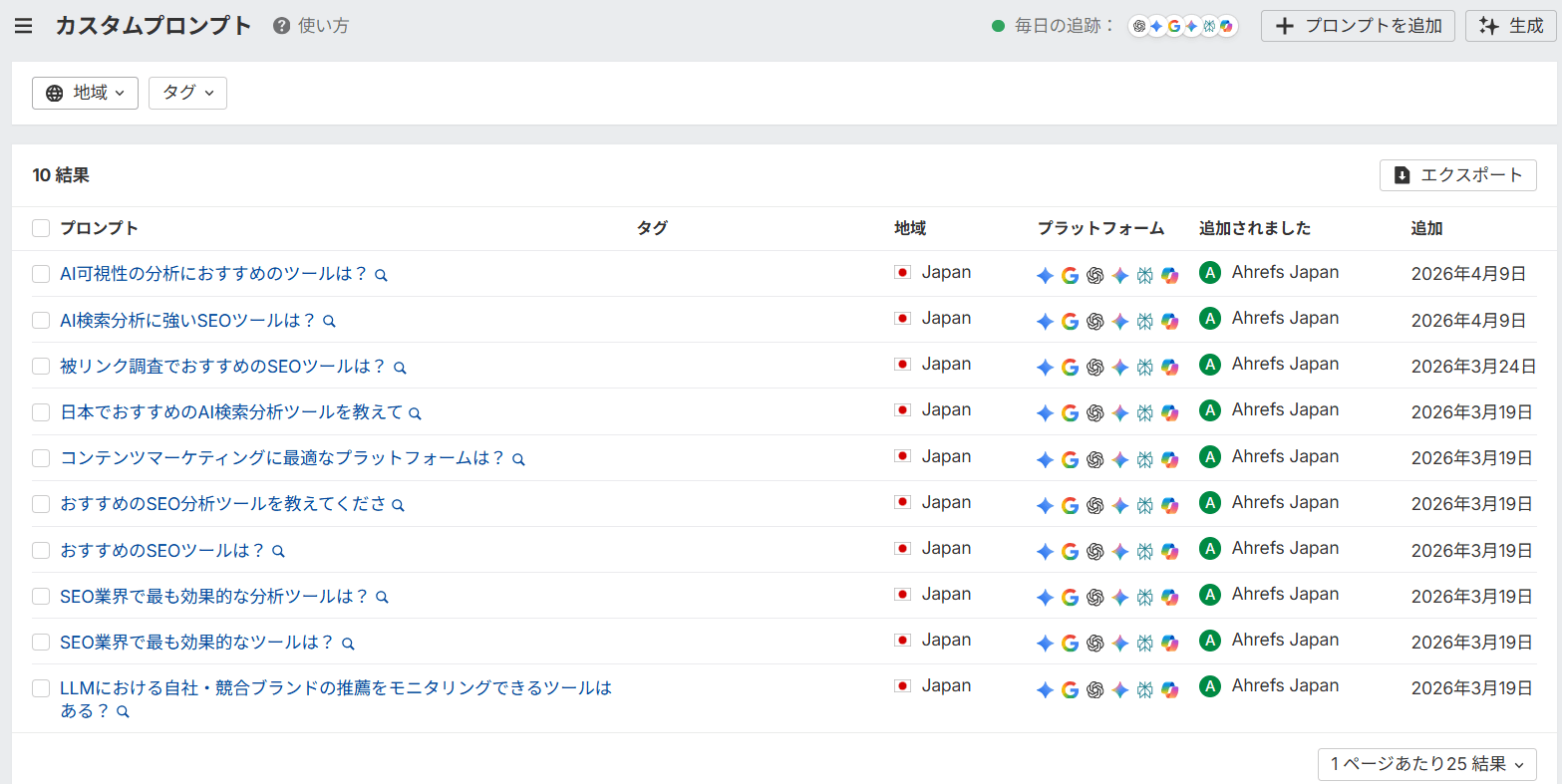The height and width of the screenshot is (784, 1562).
Task: Select checkbox for 日本でおすすめのAI検索分析ツール row
Action: coord(41,411)
